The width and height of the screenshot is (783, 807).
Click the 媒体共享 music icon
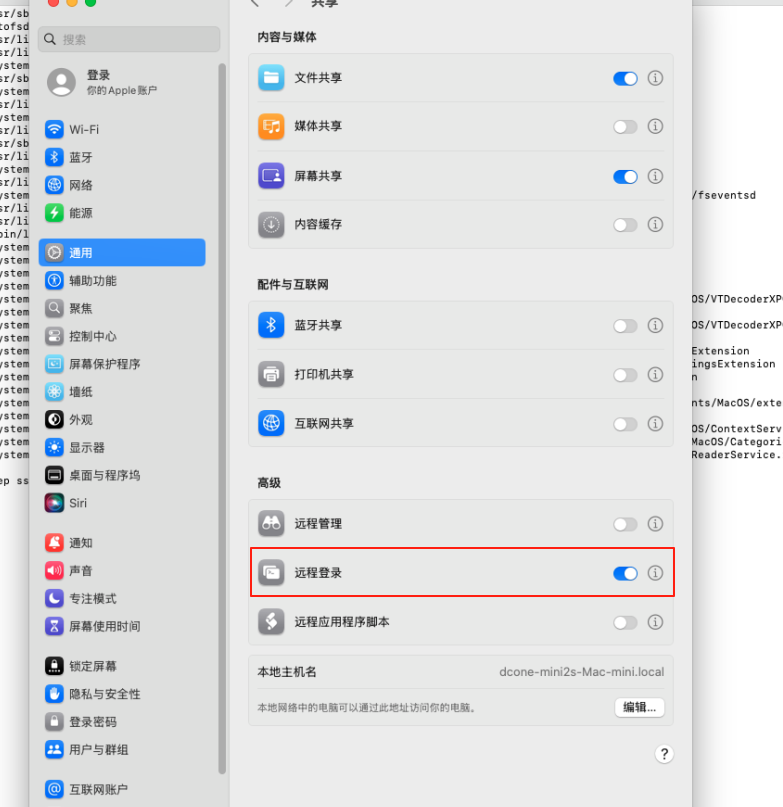271,126
